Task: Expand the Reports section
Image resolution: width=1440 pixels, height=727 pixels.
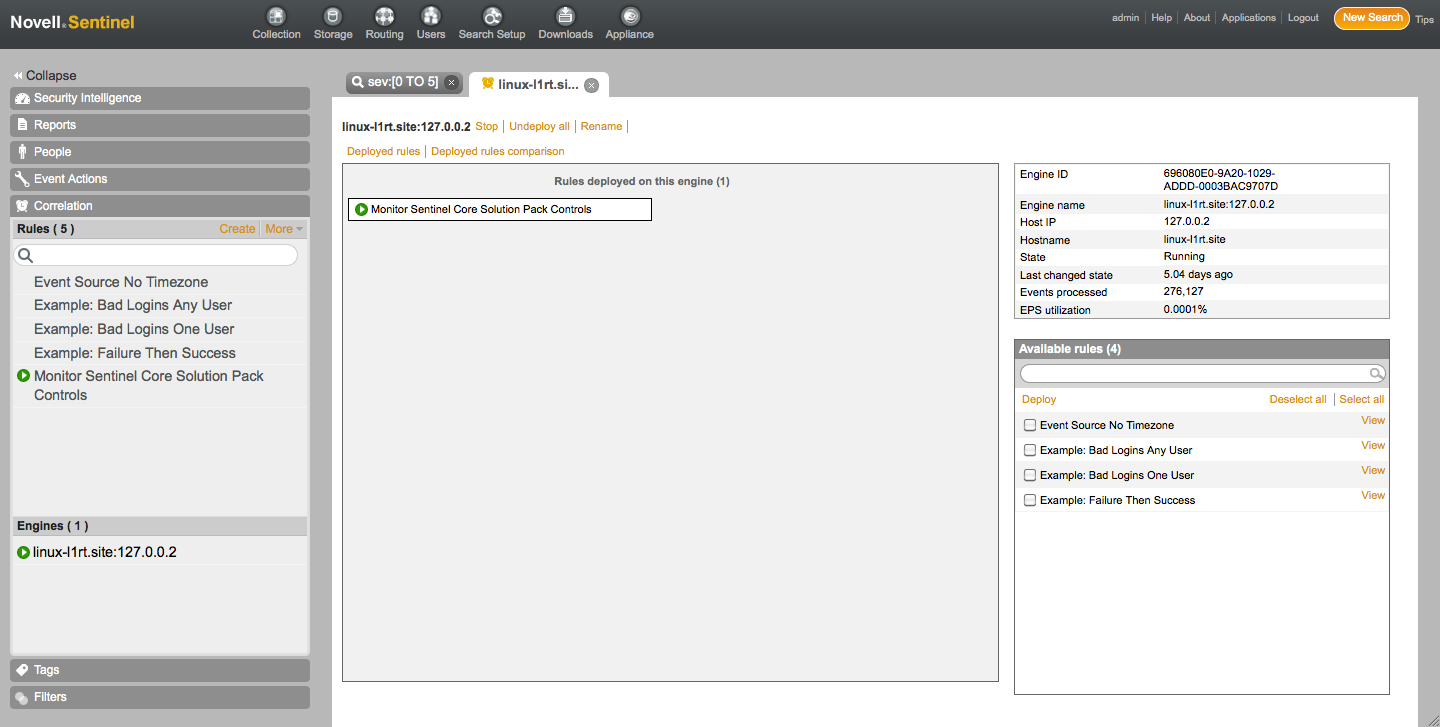Action: 160,125
